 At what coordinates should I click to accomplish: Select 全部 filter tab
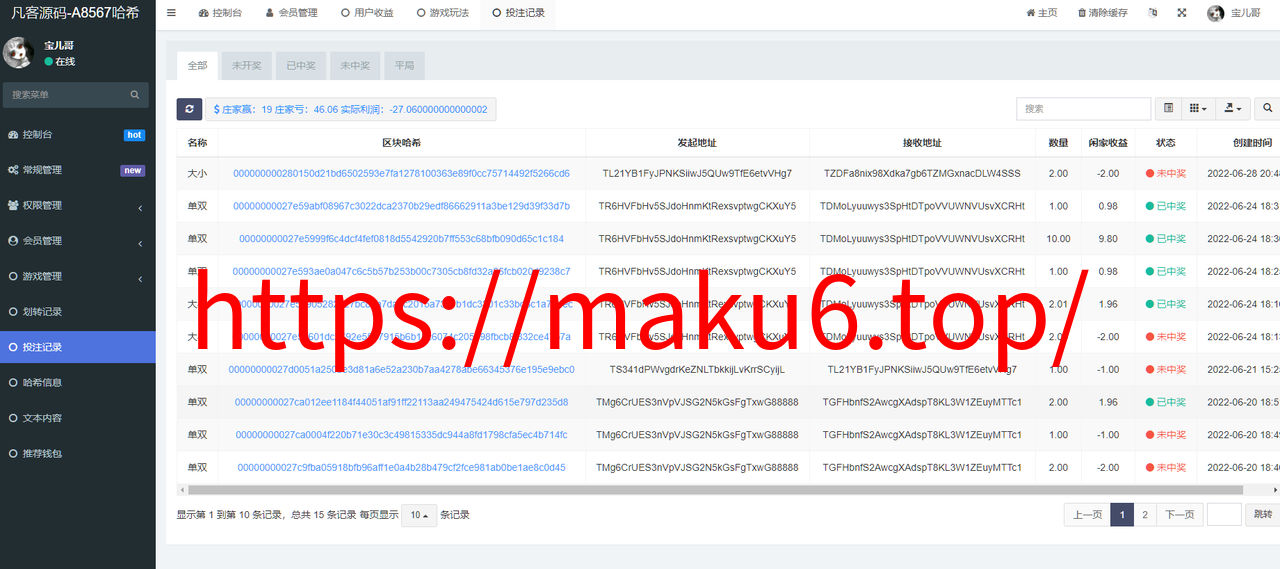pyautogui.click(x=197, y=65)
